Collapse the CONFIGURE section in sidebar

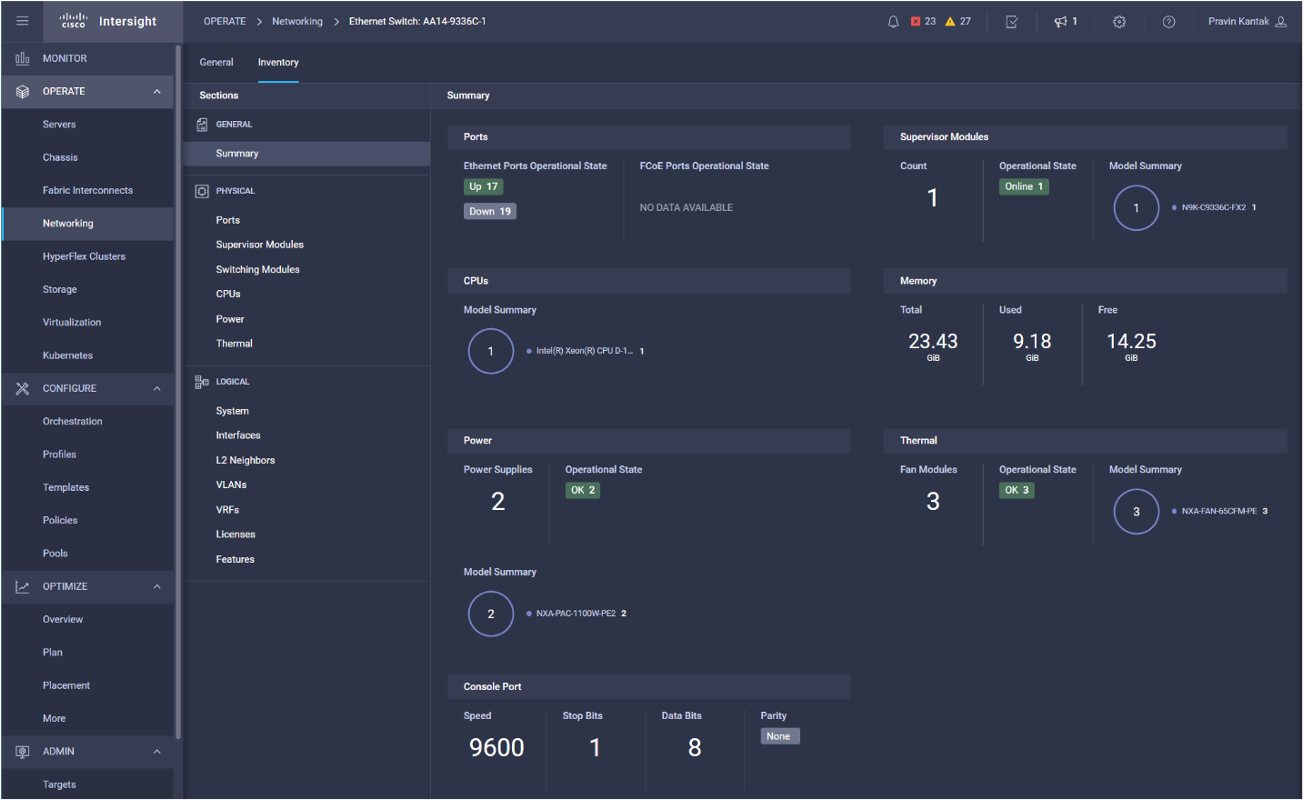coord(156,388)
